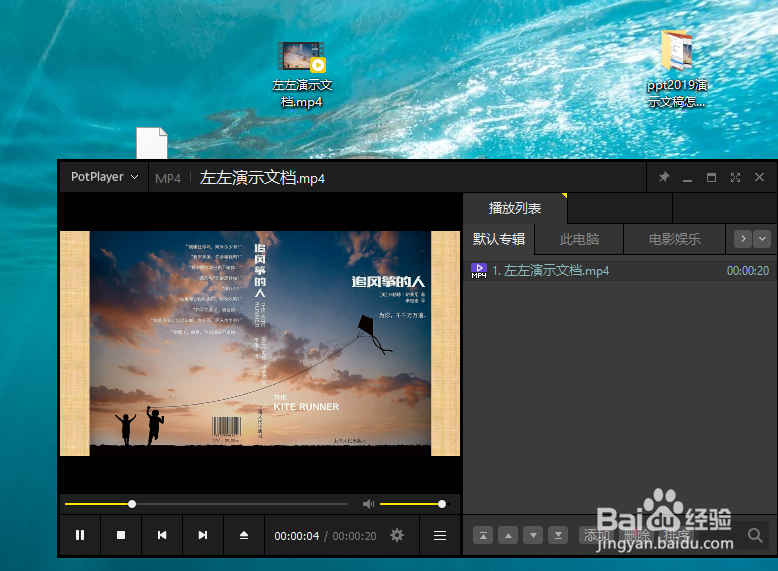Click the 添加 button in playlist

pos(597,535)
